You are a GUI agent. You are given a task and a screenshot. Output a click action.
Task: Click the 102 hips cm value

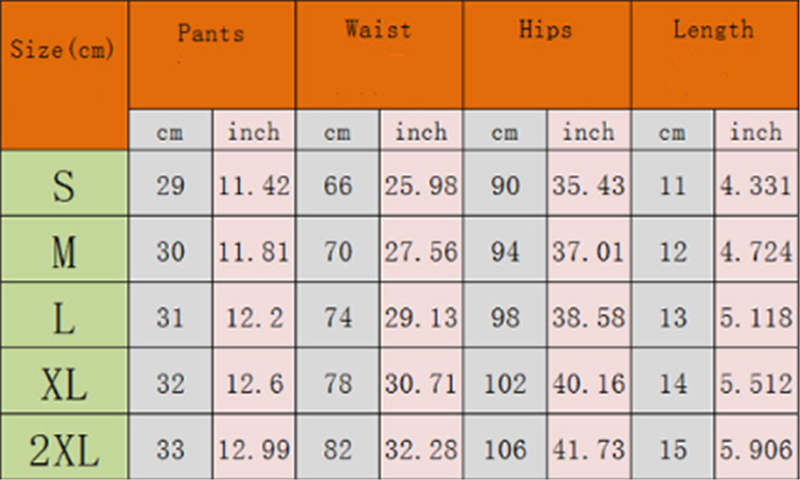(x=505, y=384)
